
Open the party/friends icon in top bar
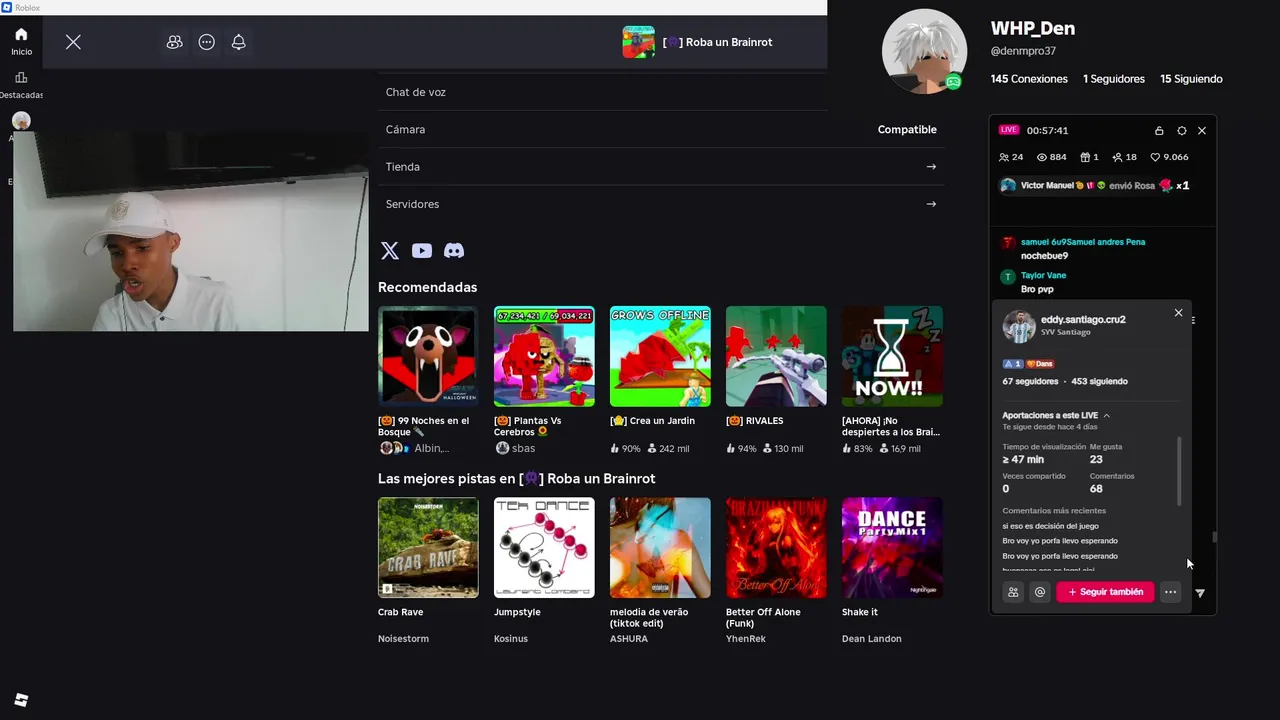coord(174,42)
